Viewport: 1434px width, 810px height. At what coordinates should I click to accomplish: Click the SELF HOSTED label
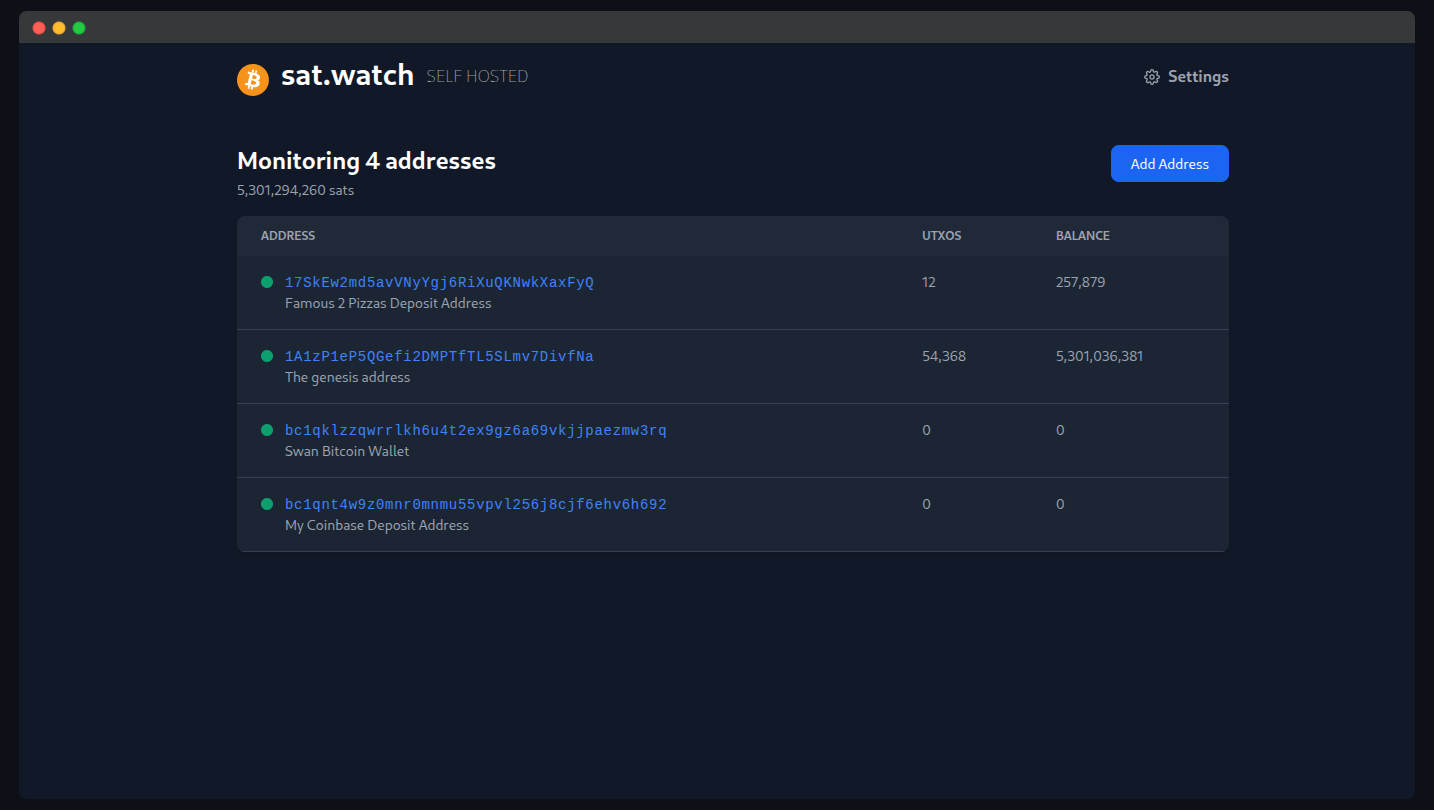(477, 77)
